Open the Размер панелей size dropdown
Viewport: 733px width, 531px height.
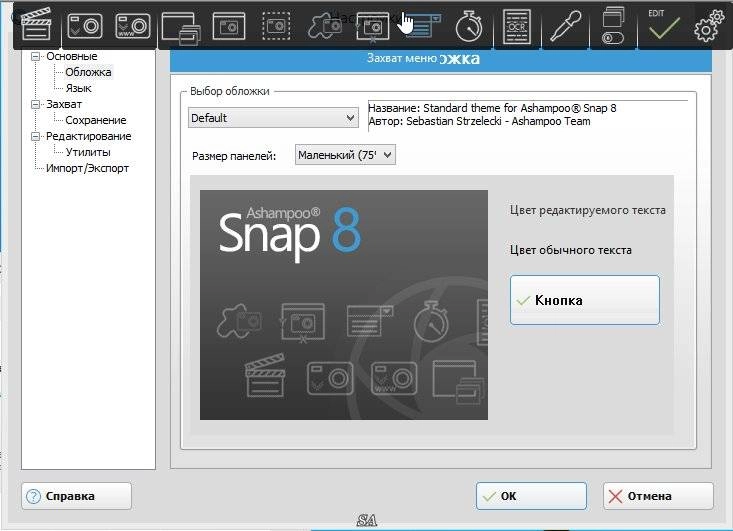pos(345,155)
